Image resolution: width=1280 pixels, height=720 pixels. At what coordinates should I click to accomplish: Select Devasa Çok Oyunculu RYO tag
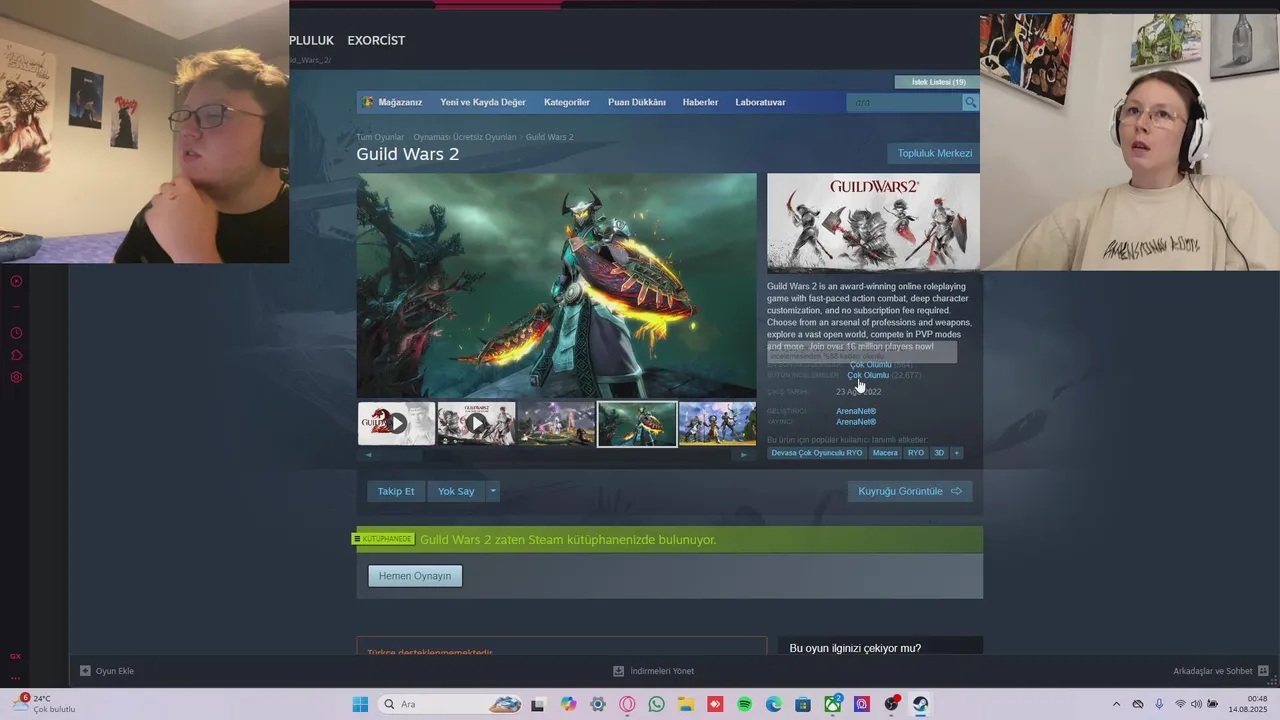[x=816, y=453]
